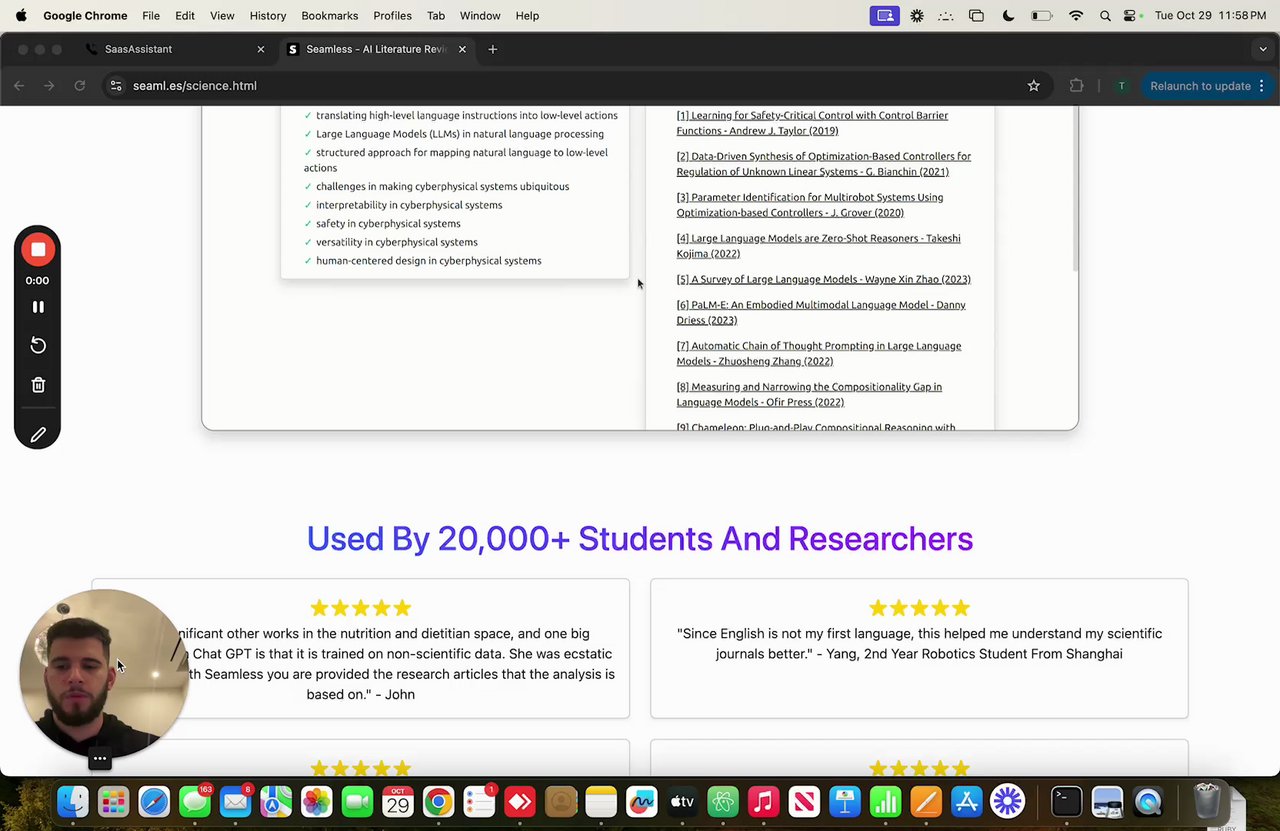Open Calendar showing Oct 29 in Dock
1280x831 pixels.
coord(398,802)
